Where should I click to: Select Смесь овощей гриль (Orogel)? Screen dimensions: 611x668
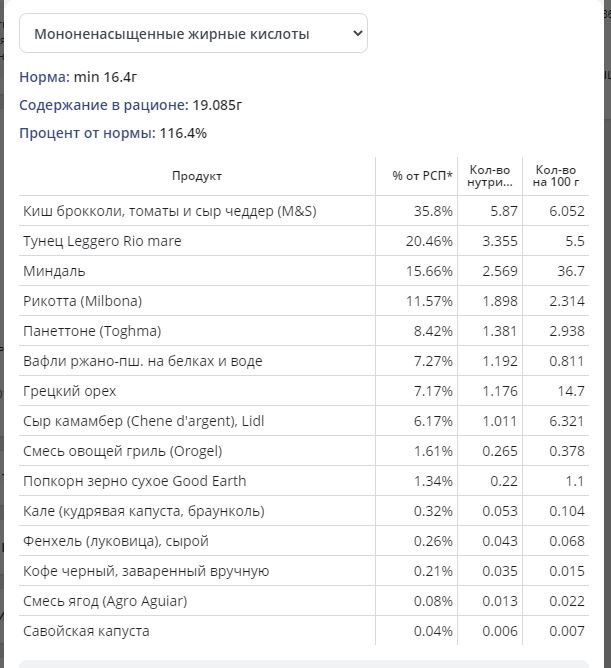tap(304, 451)
